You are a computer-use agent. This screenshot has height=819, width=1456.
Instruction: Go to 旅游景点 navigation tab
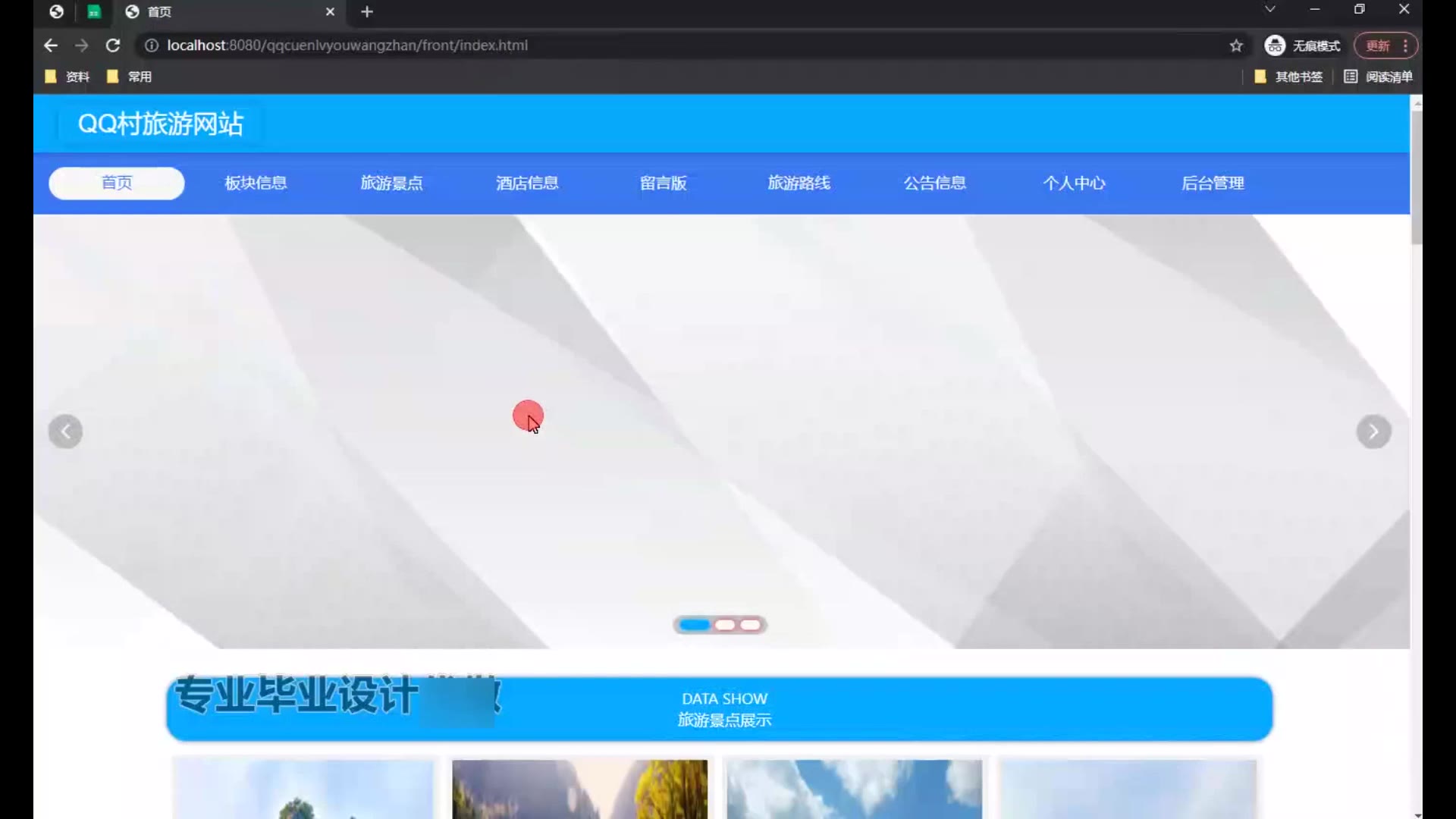click(391, 184)
